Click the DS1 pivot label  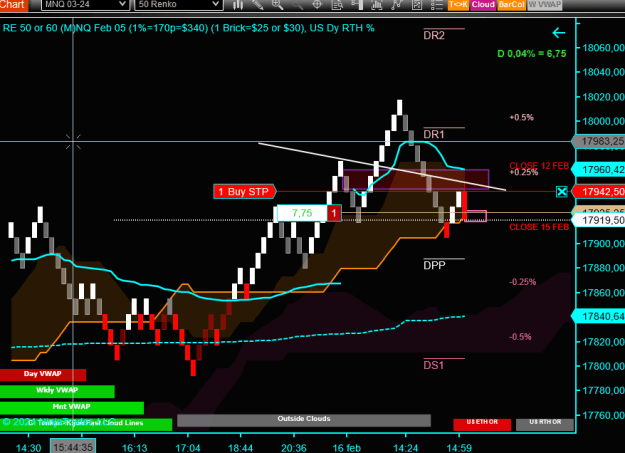pos(434,365)
